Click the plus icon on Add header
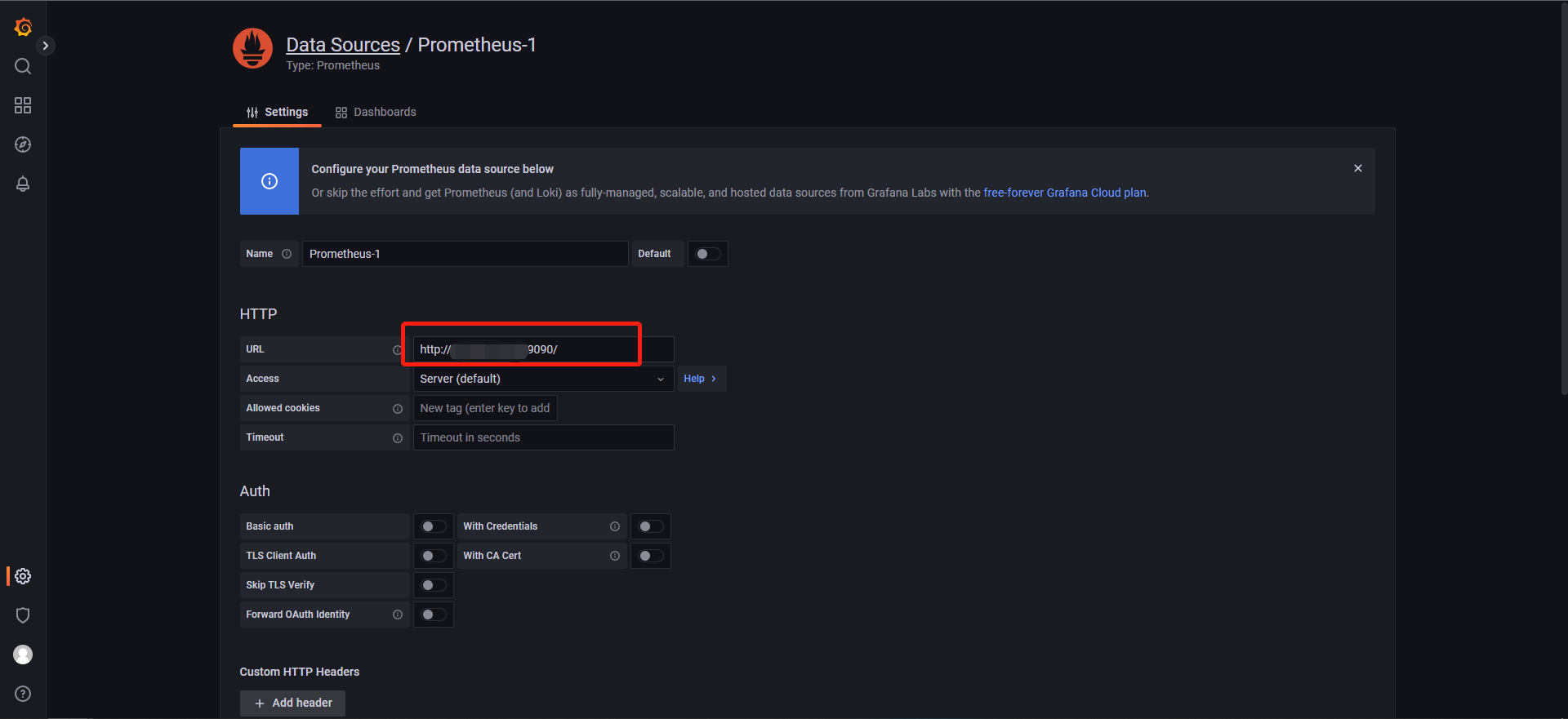The image size is (1568, 719). [x=260, y=703]
